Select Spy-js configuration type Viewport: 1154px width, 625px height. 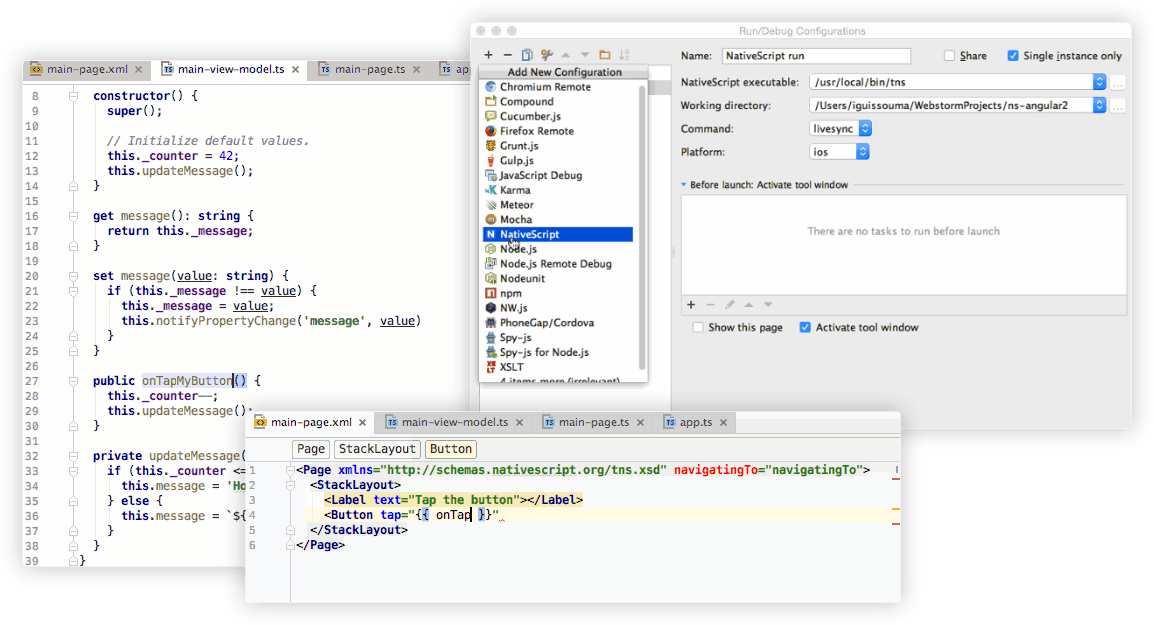(x=558, y=337)
